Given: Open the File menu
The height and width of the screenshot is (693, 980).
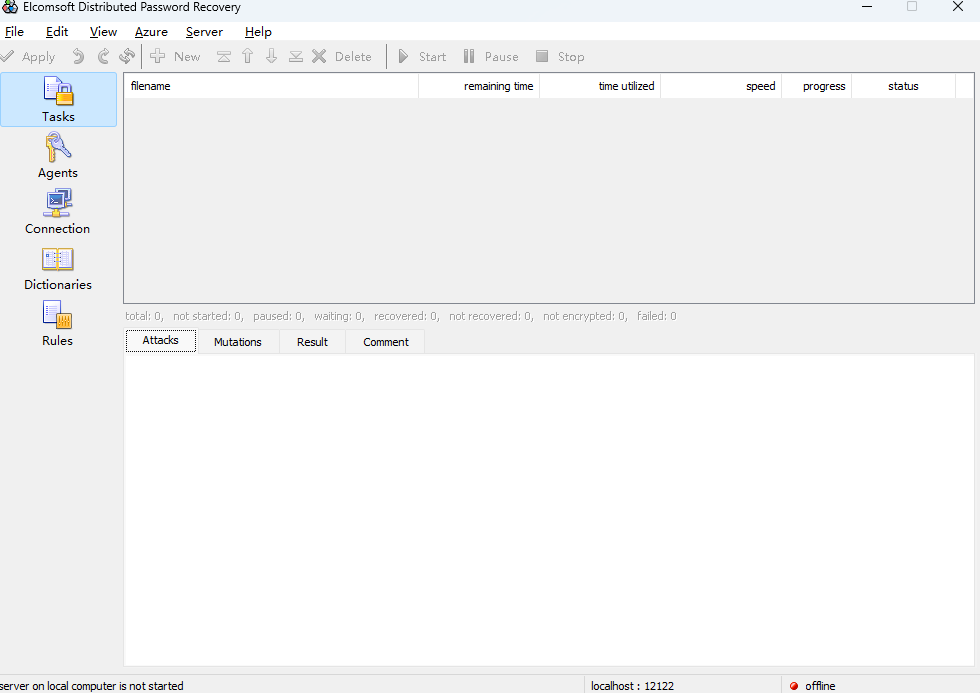Looking at the screenshot, I should (x=14, y=32).
